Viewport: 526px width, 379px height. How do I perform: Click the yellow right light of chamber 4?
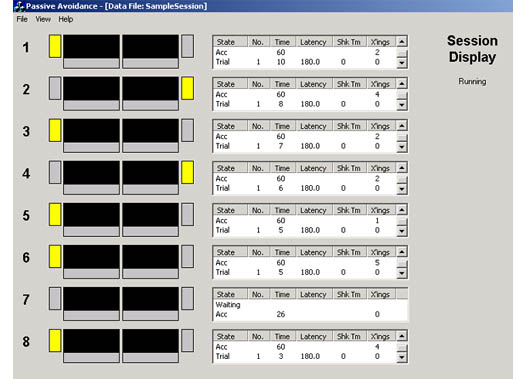point(188,172)
